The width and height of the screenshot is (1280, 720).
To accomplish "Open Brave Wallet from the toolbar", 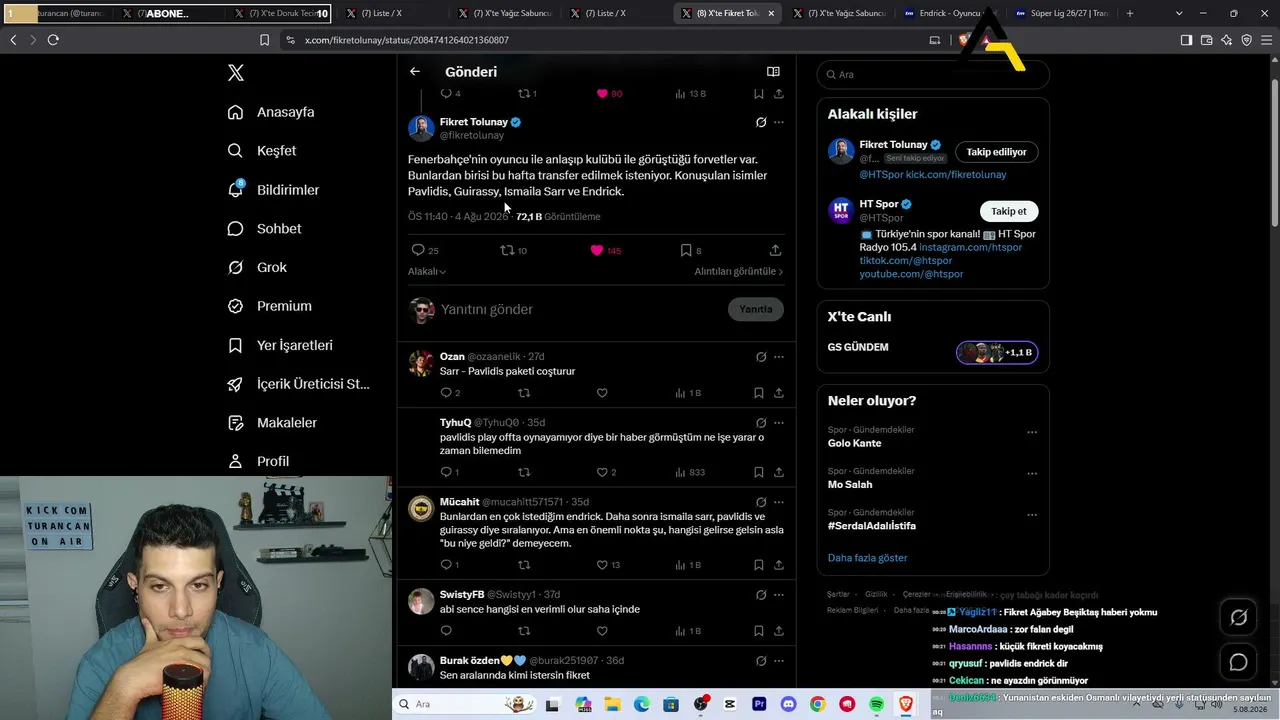I will pyautogui.click(x=1207, y=40).
